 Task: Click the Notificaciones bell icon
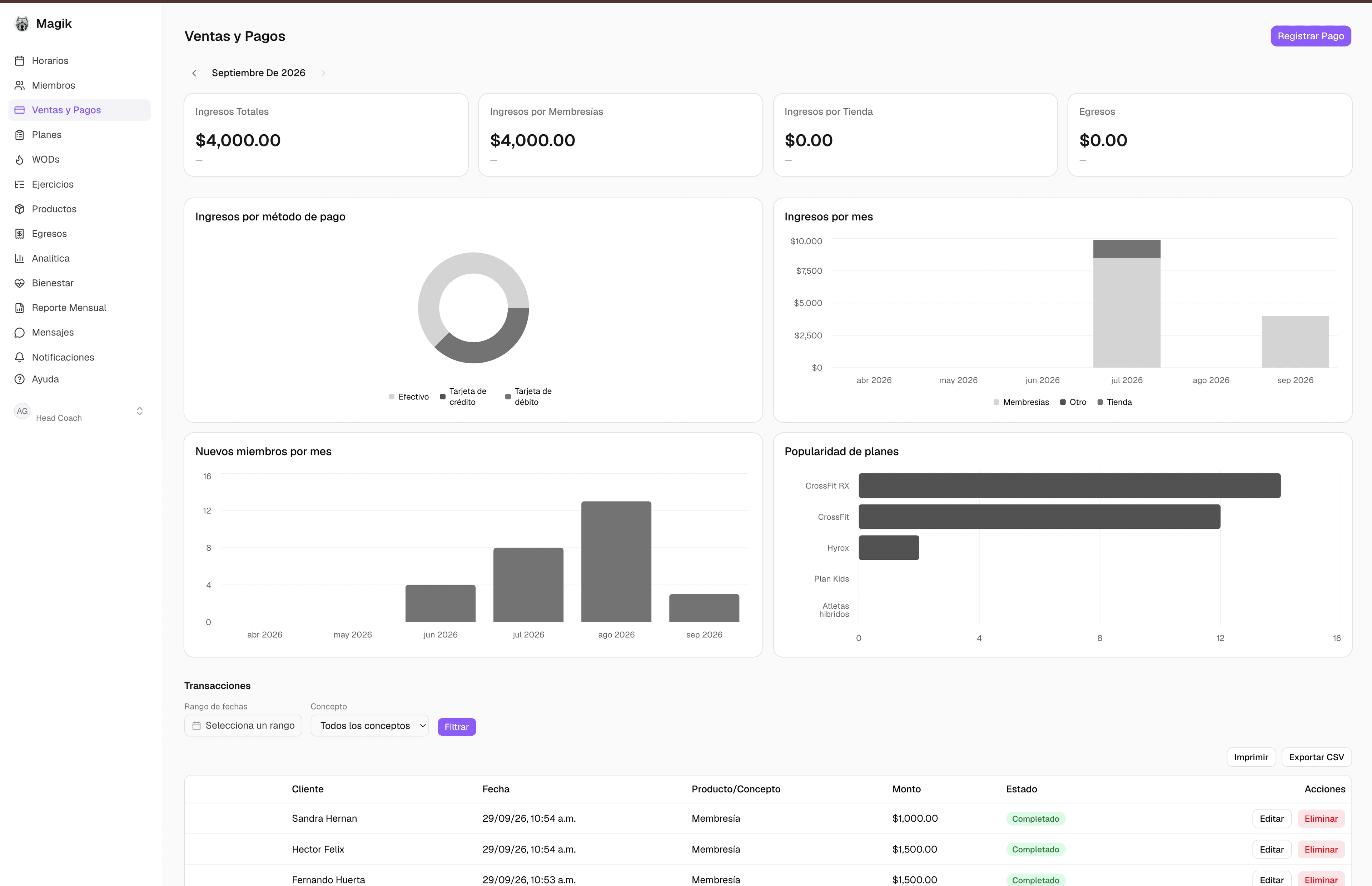pyautogui.click(x=20, y=357)
